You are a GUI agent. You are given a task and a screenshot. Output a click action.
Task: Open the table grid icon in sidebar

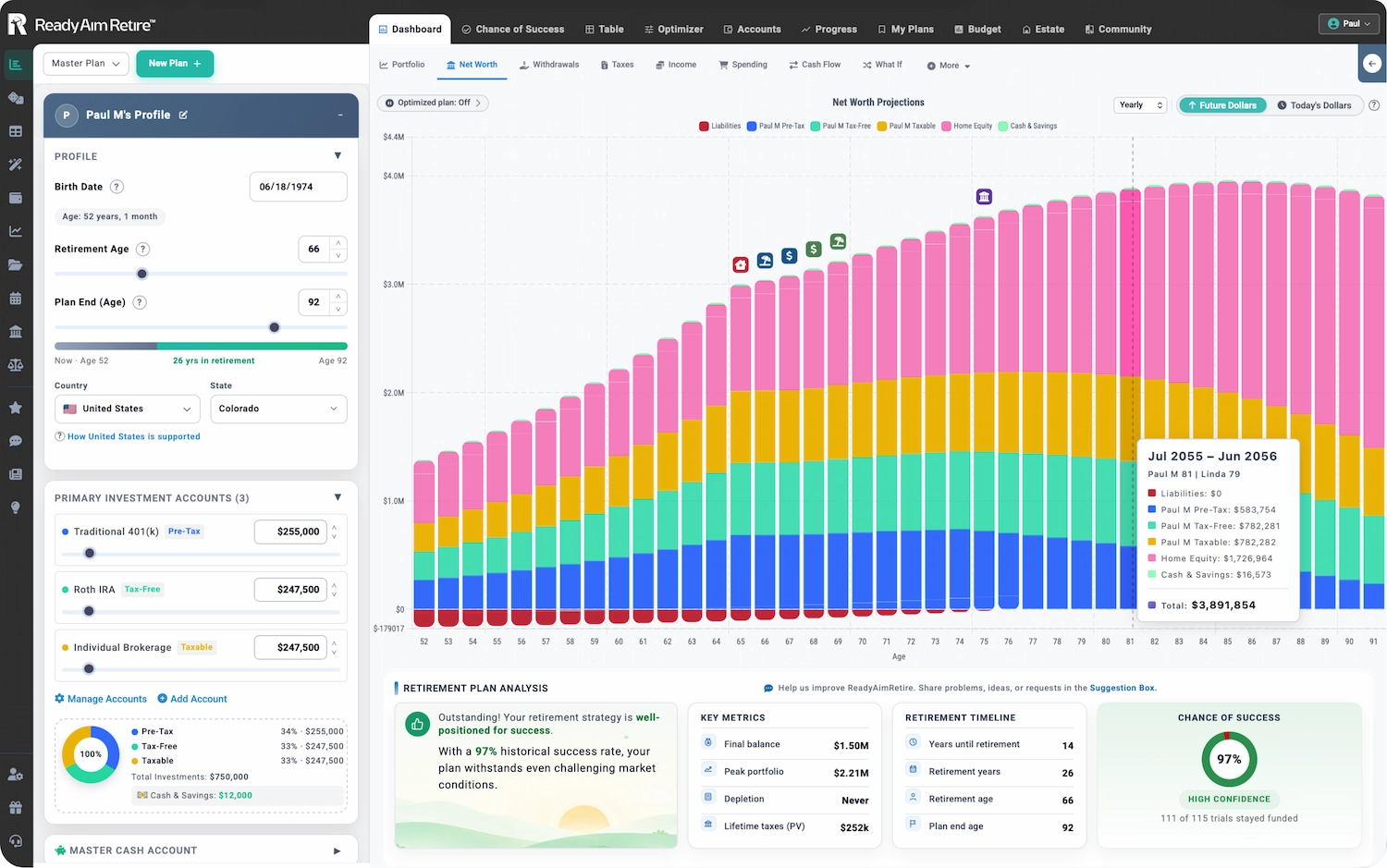[x=16, y=131]
